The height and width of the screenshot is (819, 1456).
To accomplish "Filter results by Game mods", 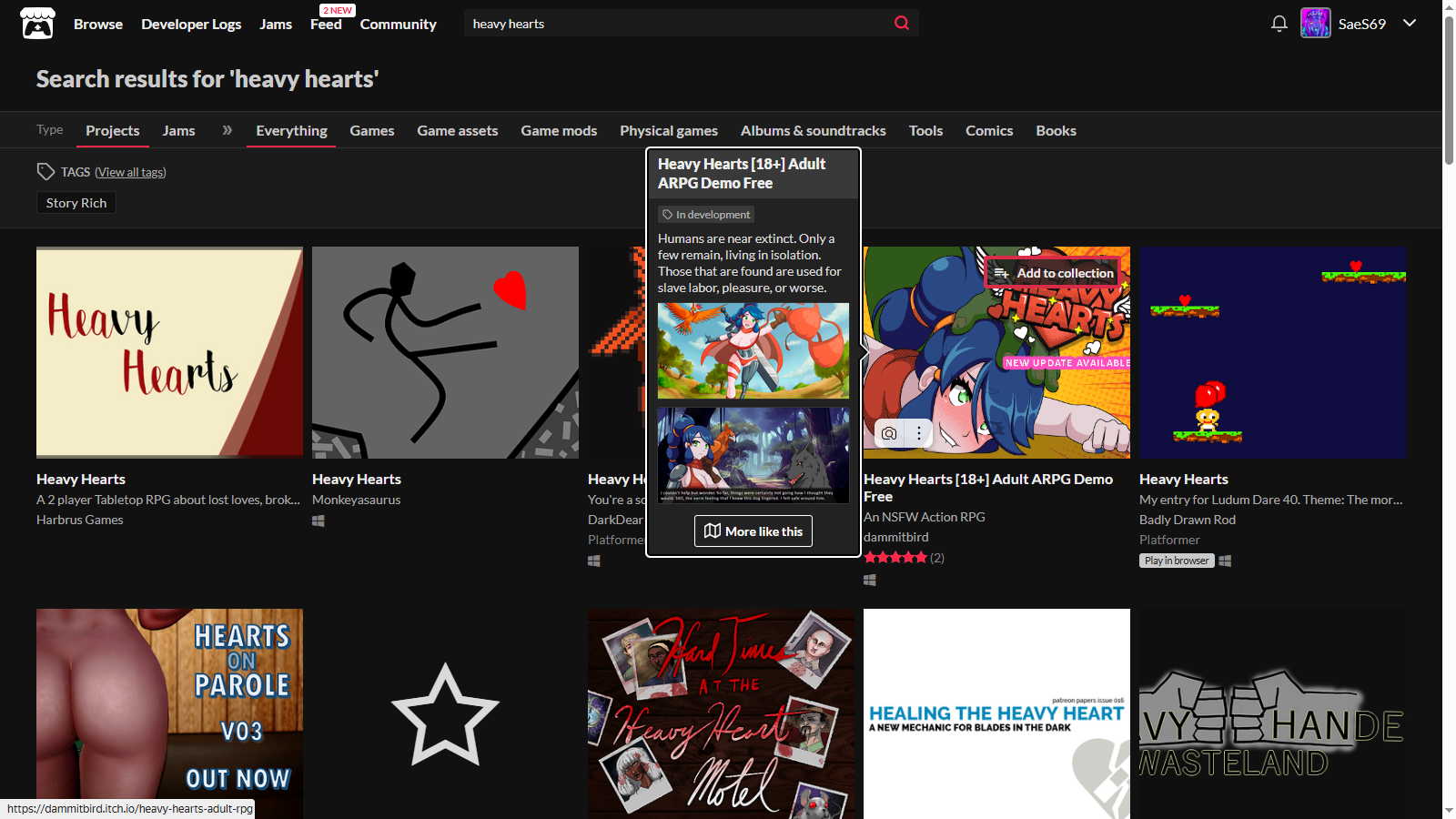I will point(559,130).
